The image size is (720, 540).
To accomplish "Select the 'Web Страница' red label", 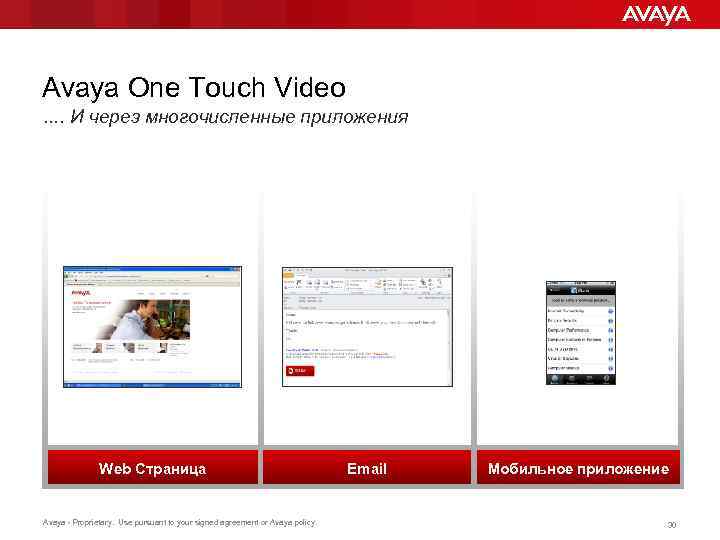I will [152, 468].
